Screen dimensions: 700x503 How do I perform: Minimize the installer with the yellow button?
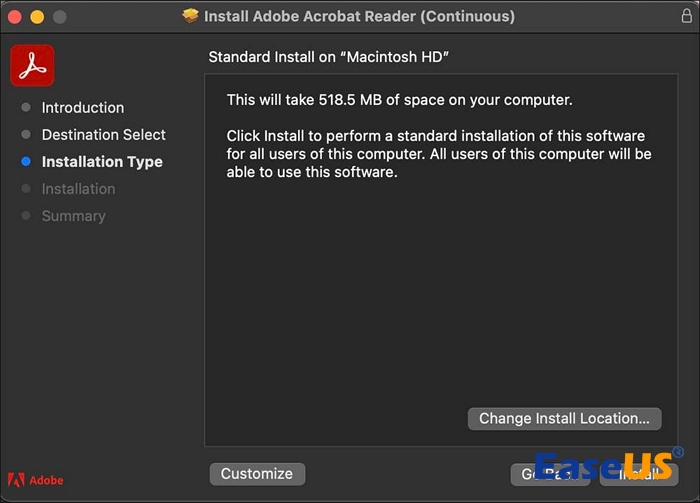[38, 17]
